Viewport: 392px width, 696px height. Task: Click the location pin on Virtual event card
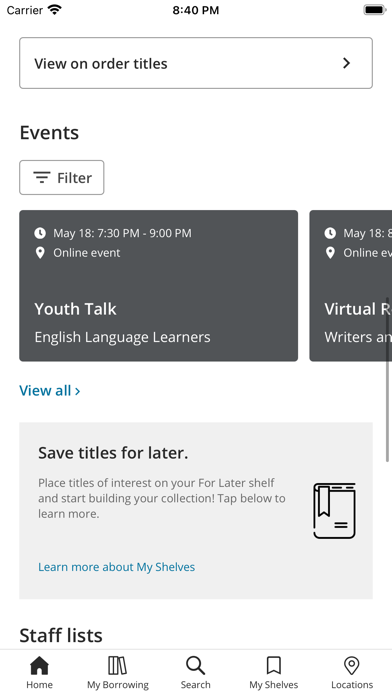[330, 253]
